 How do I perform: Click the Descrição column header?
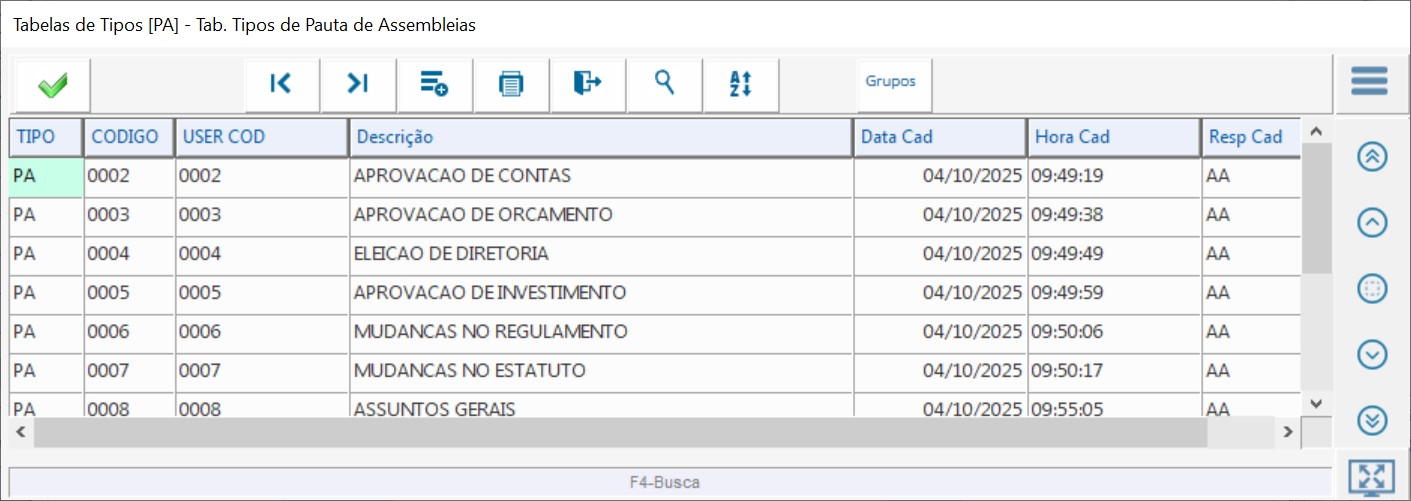coord(600,137)
